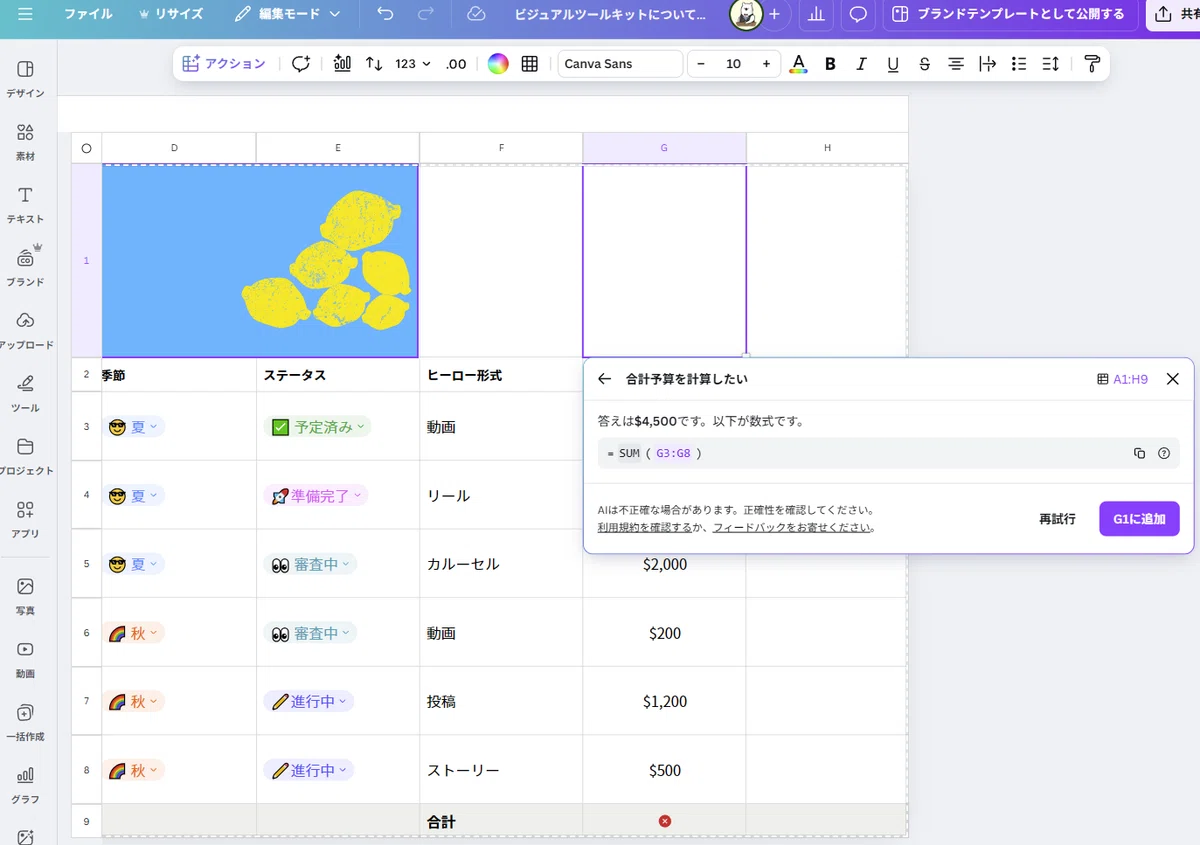Click the G1に追加 button
The image size is (1200, 845).
(1139, 519)
